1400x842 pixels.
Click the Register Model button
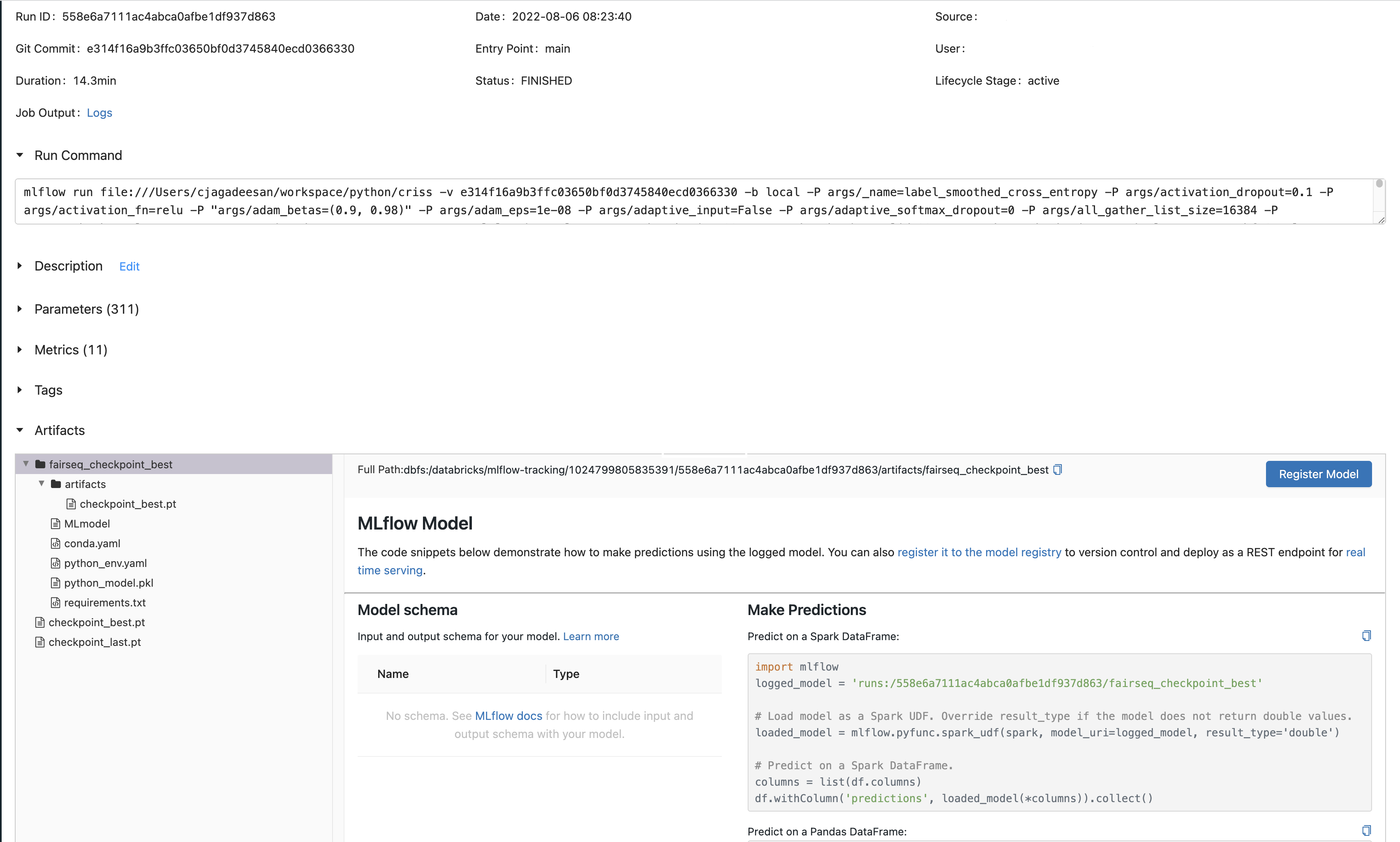pyautogui.click(x=1318, y=474)
